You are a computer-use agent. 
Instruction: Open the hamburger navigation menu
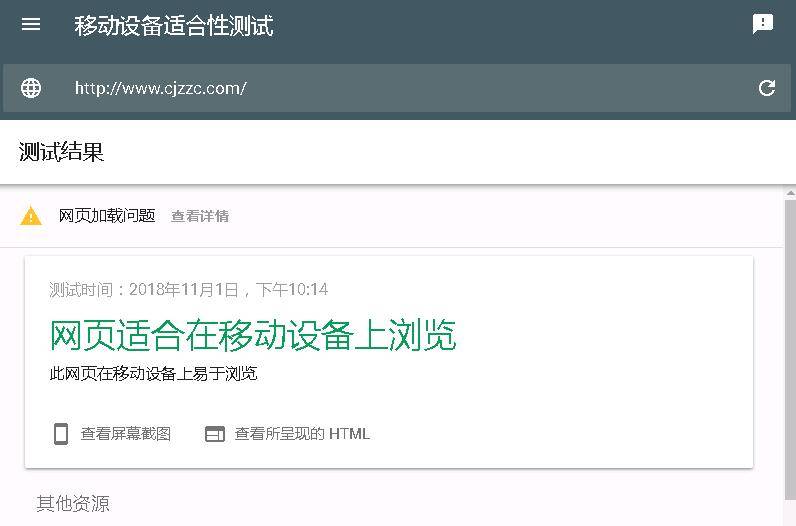click(x=31, y=24)
